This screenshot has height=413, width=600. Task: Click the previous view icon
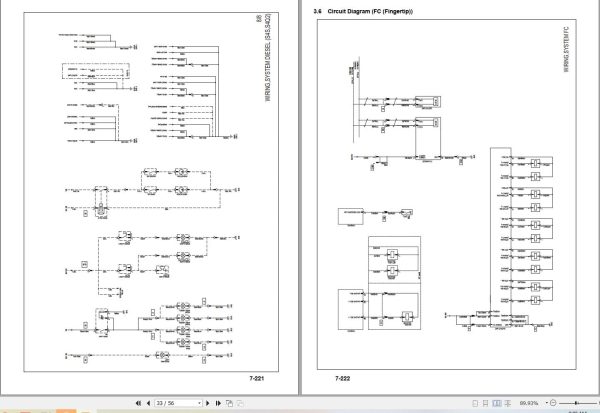pos(229,403)
